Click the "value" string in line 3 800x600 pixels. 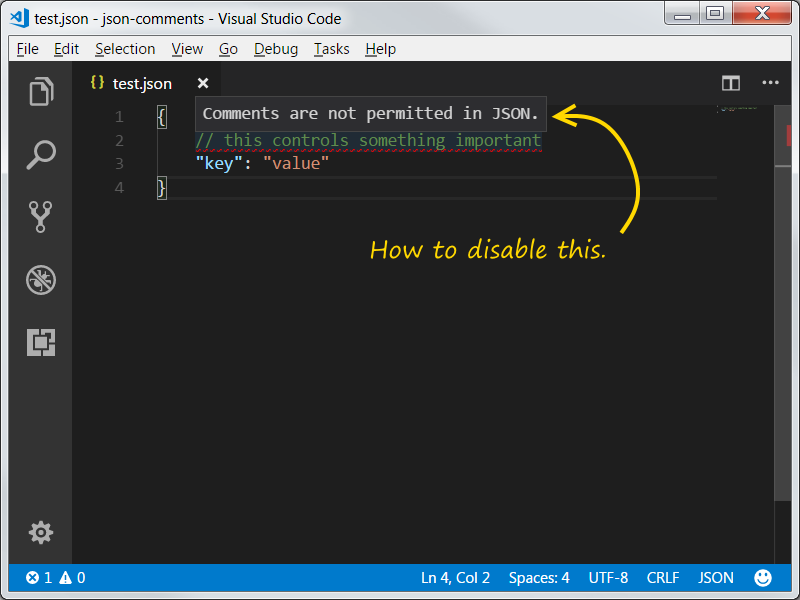pos(296,163)
